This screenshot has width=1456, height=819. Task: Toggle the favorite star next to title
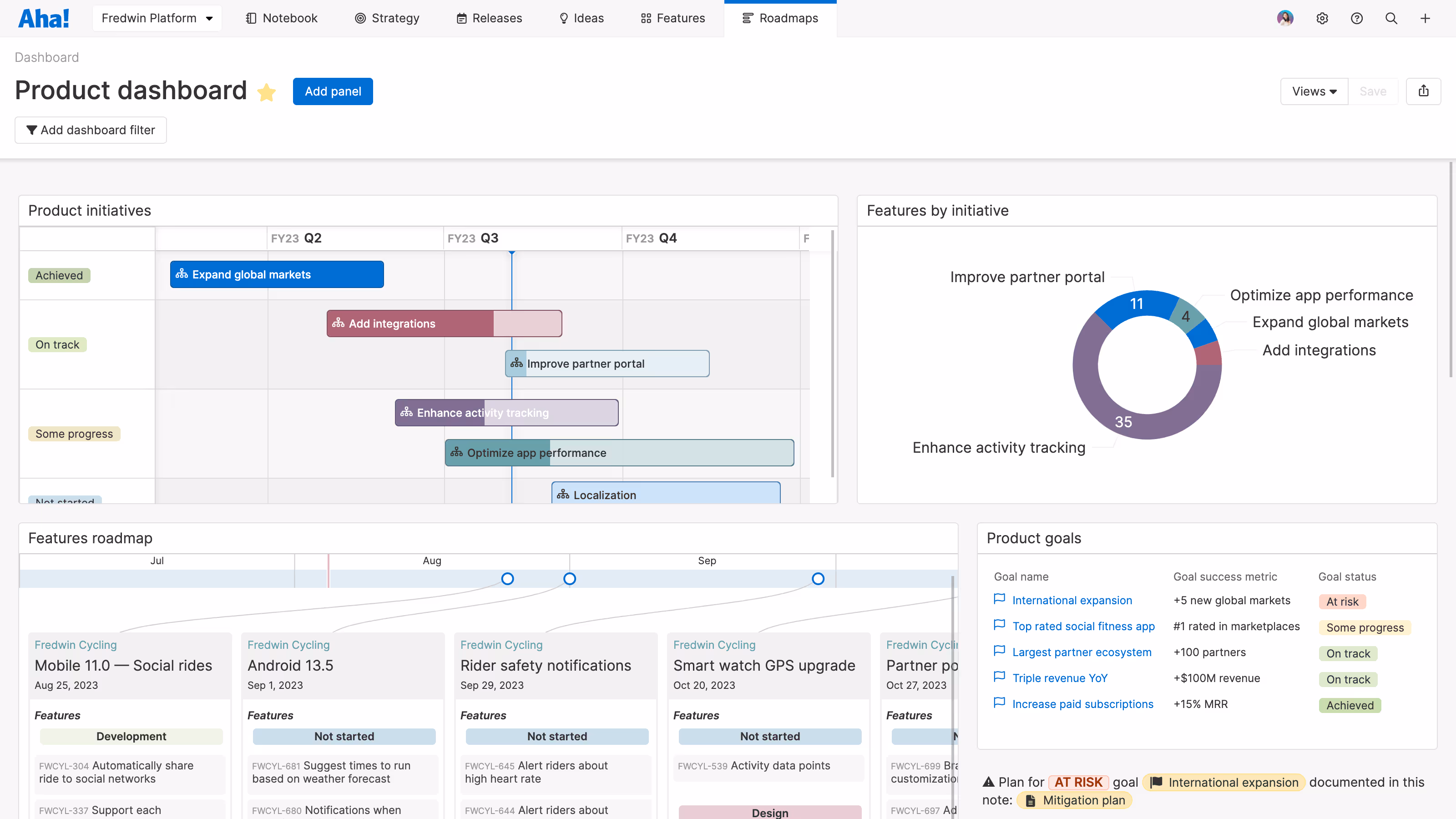(x=266, y=91)
